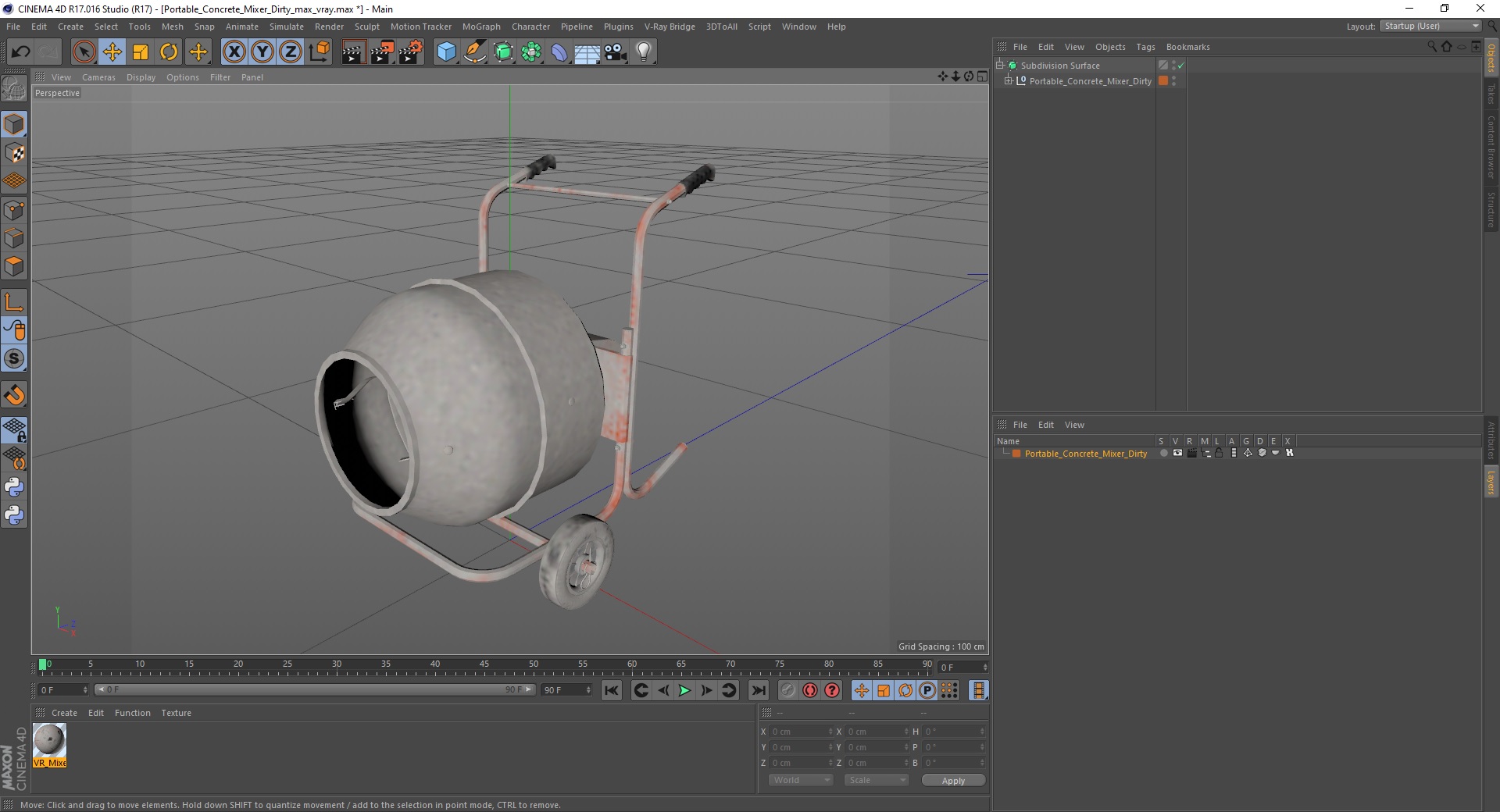Expand the Portable_Concrete_Mixer_Dirty object tree
The width and height of the screenshot is (1500, 812).
(1009, 80)
